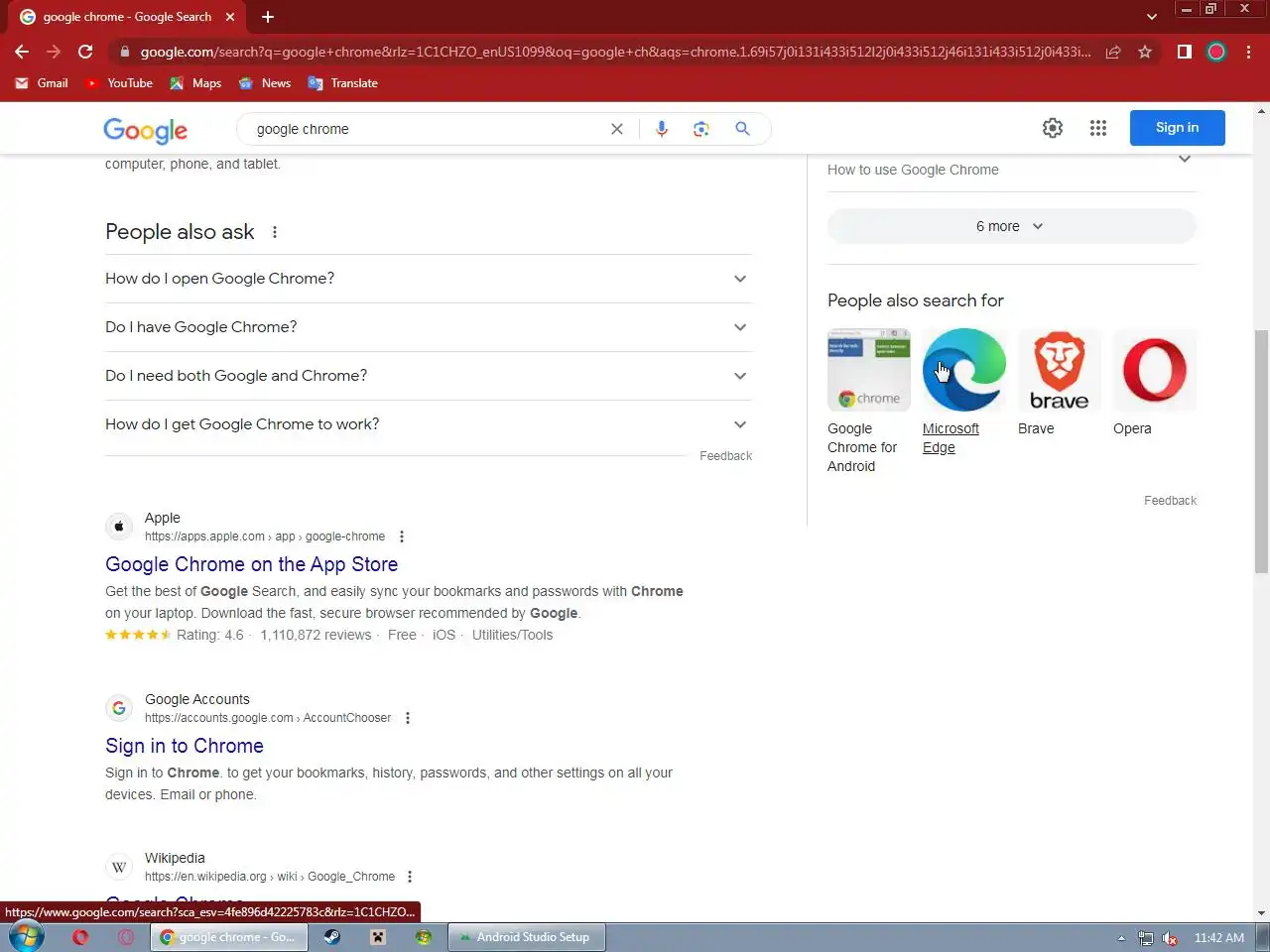Click the share page icon in address bar
Screen dimensions: 1270x952
(x=1113, y=52)
